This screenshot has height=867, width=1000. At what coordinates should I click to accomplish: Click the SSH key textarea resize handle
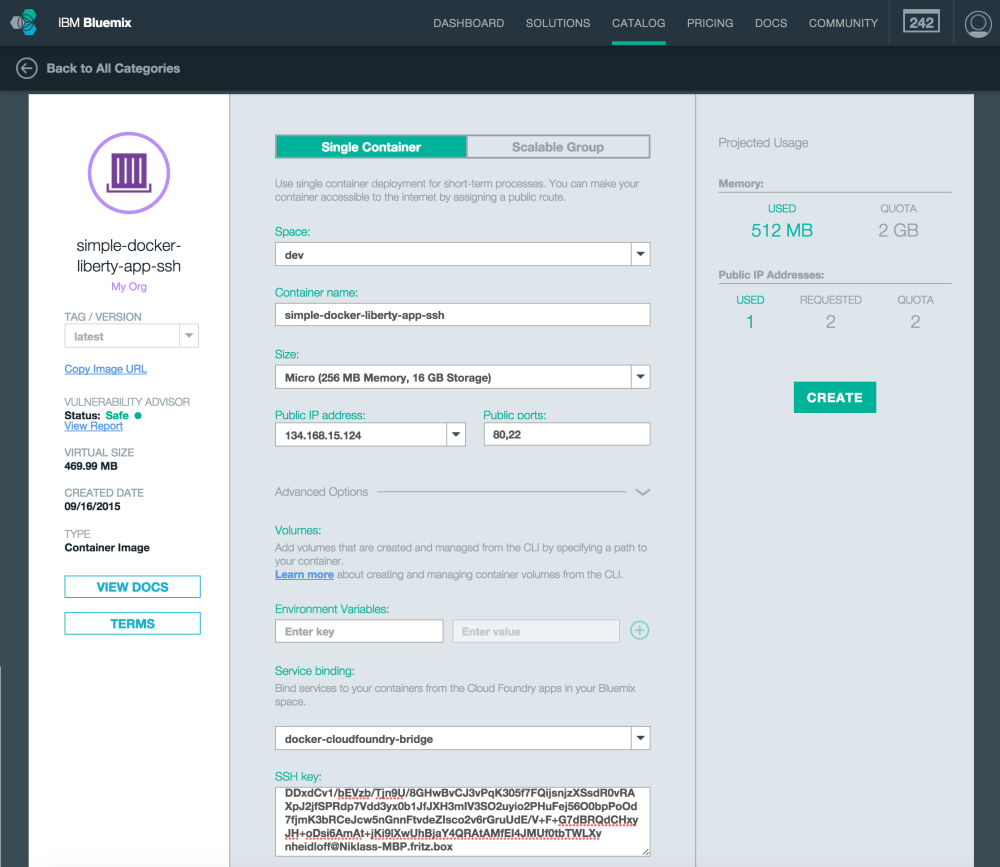[x=645, y=851]
